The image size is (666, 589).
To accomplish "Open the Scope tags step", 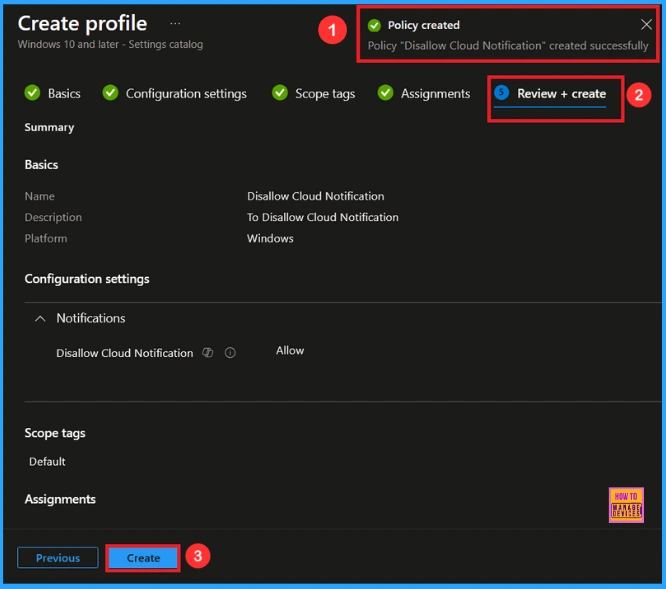I will [325, 94].
